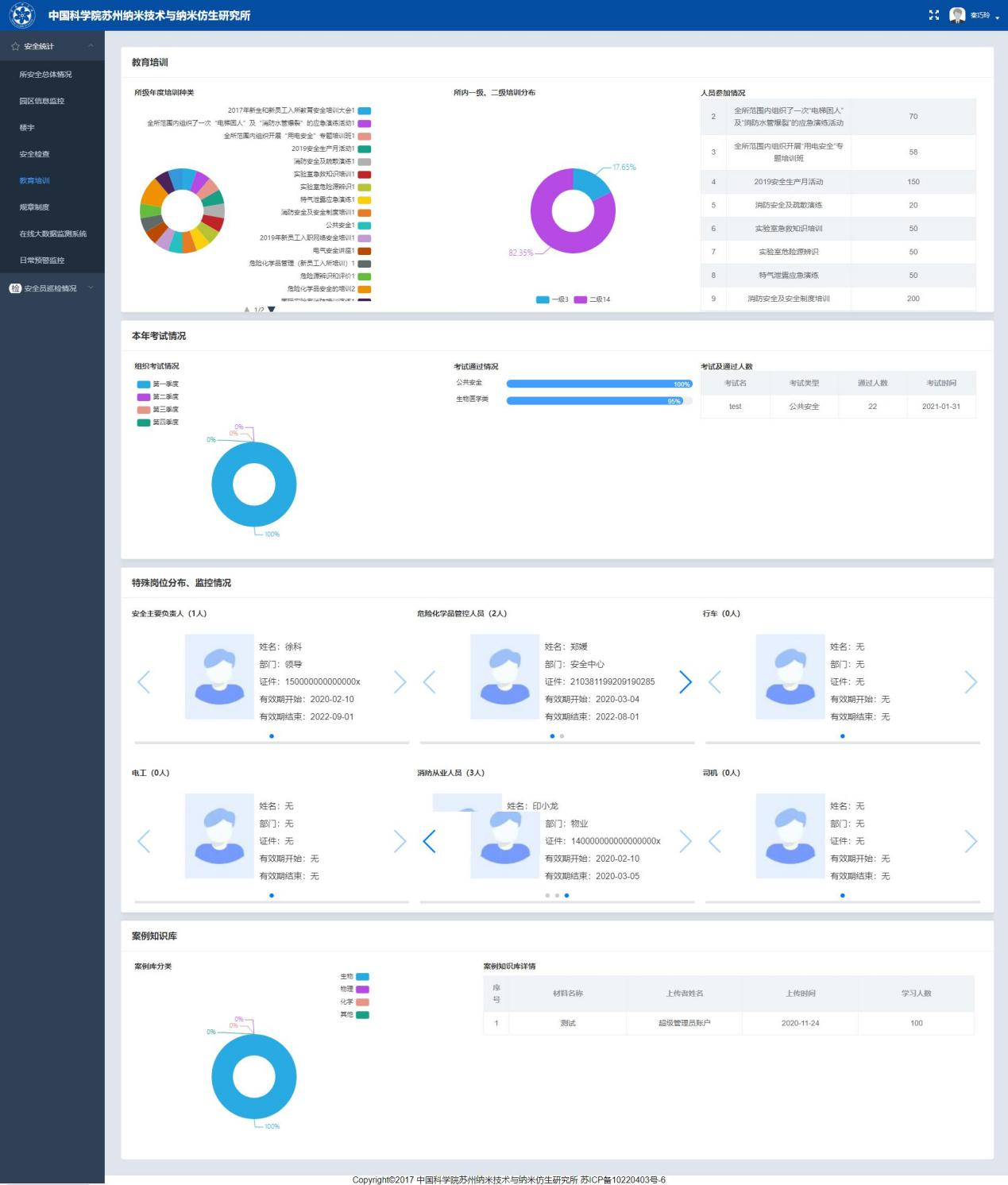Go to previous person in 消防从业人员 carousel
The image size is (1008, 1185).
pos(430,841)
